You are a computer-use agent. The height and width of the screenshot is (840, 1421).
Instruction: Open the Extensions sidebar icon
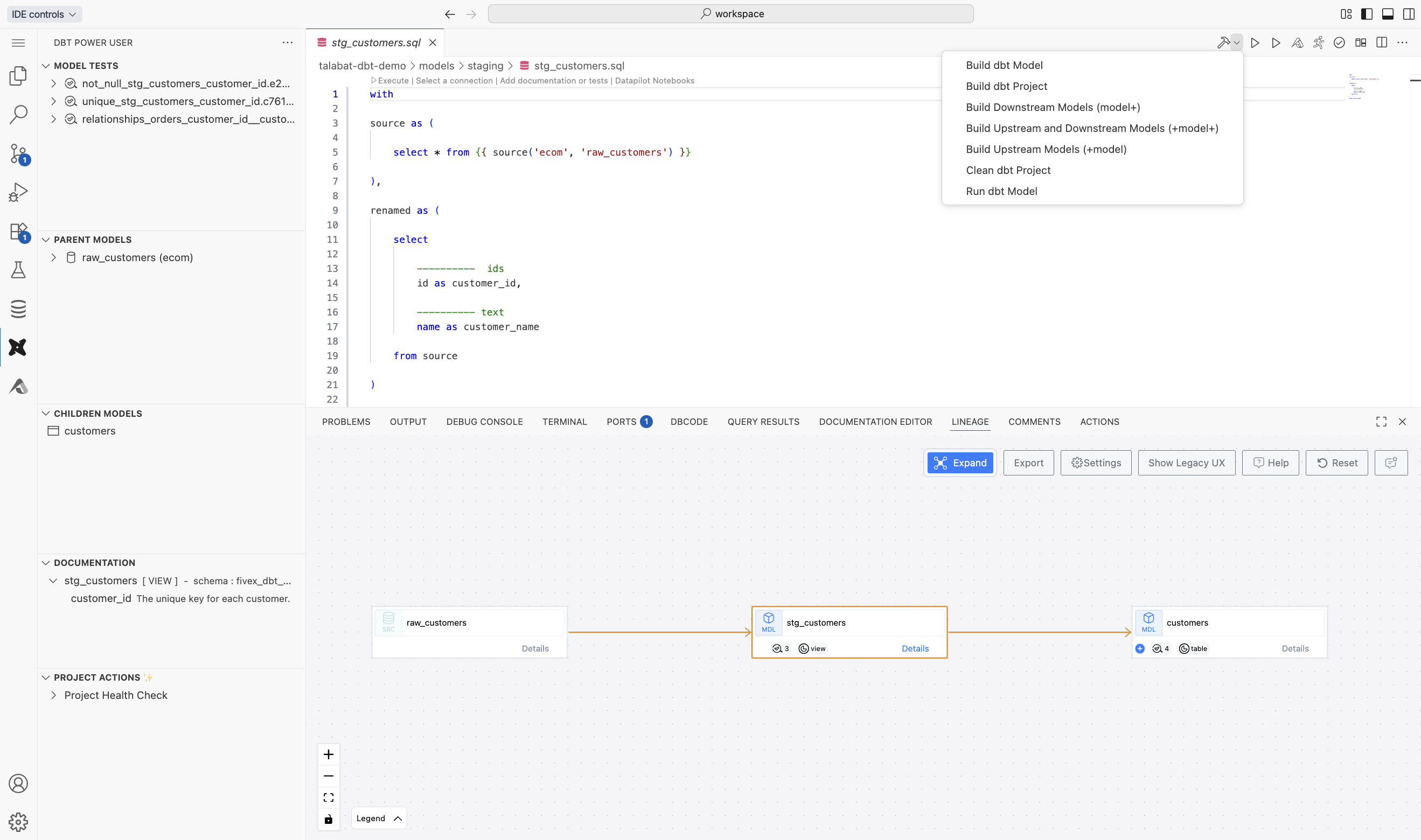[x=18, y=231]
